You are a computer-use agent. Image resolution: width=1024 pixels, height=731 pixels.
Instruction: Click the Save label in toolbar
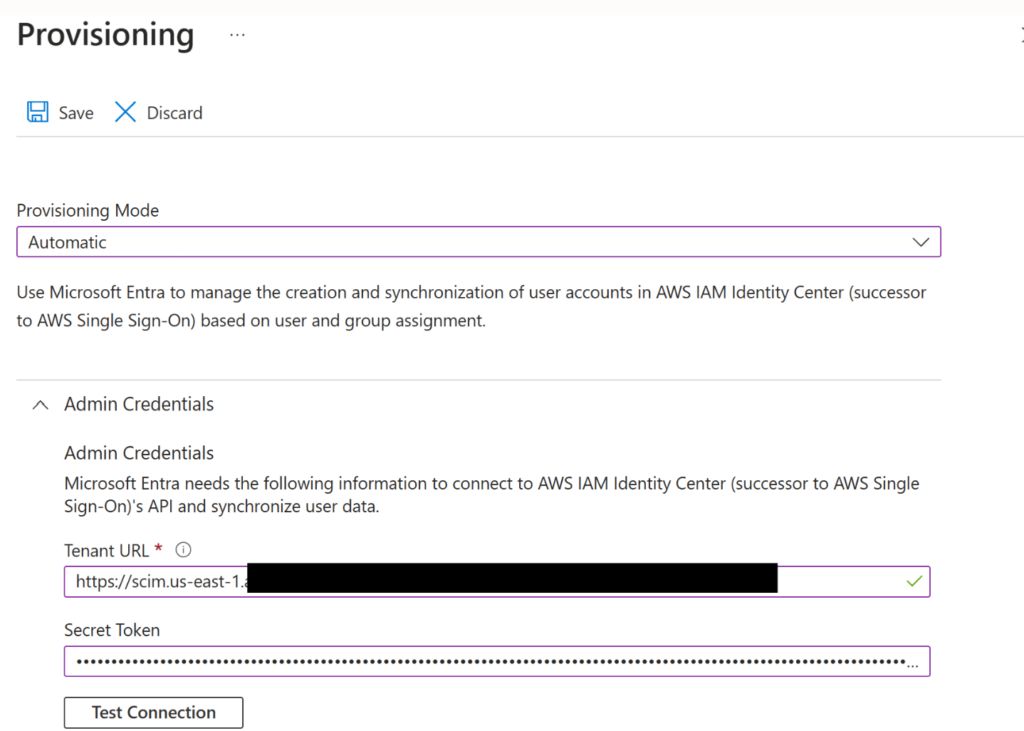[x=76, y=113]
